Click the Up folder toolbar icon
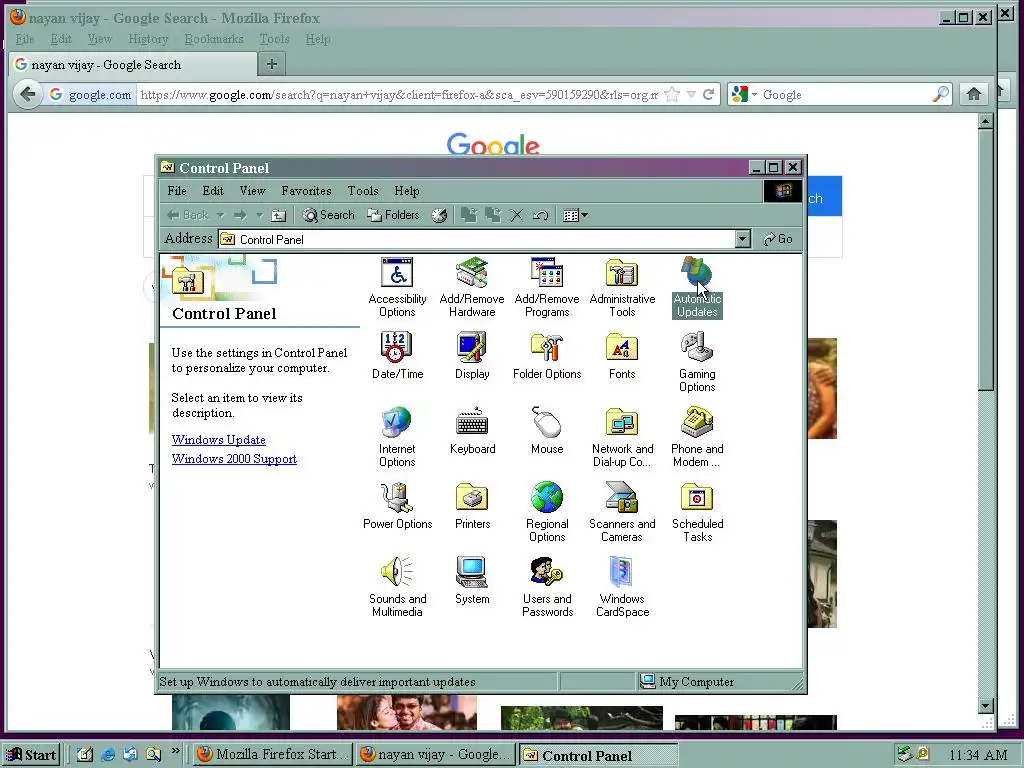Image resolution: width=1024 pixels, height=768 pixels. [x=279, y=215]
